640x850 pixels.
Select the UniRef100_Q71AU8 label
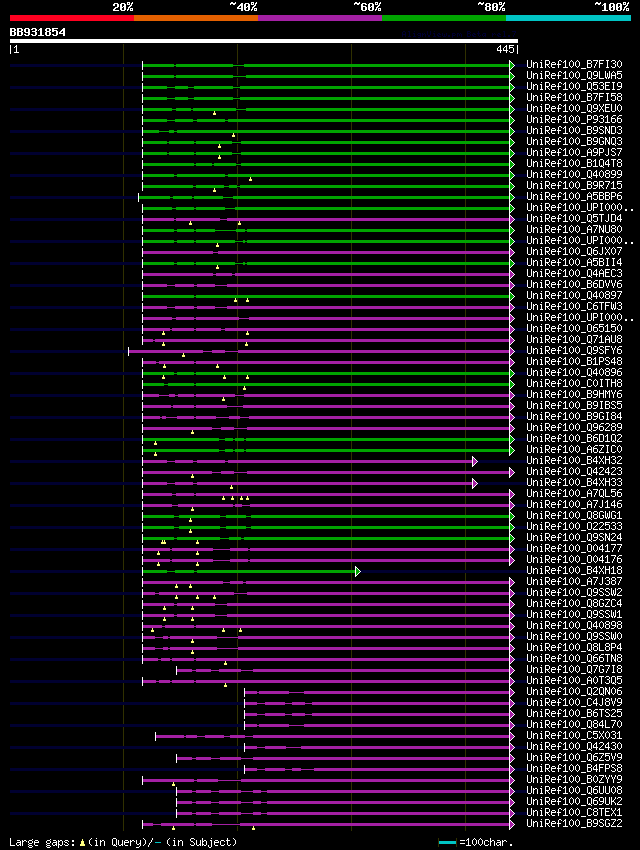point(574,339)
